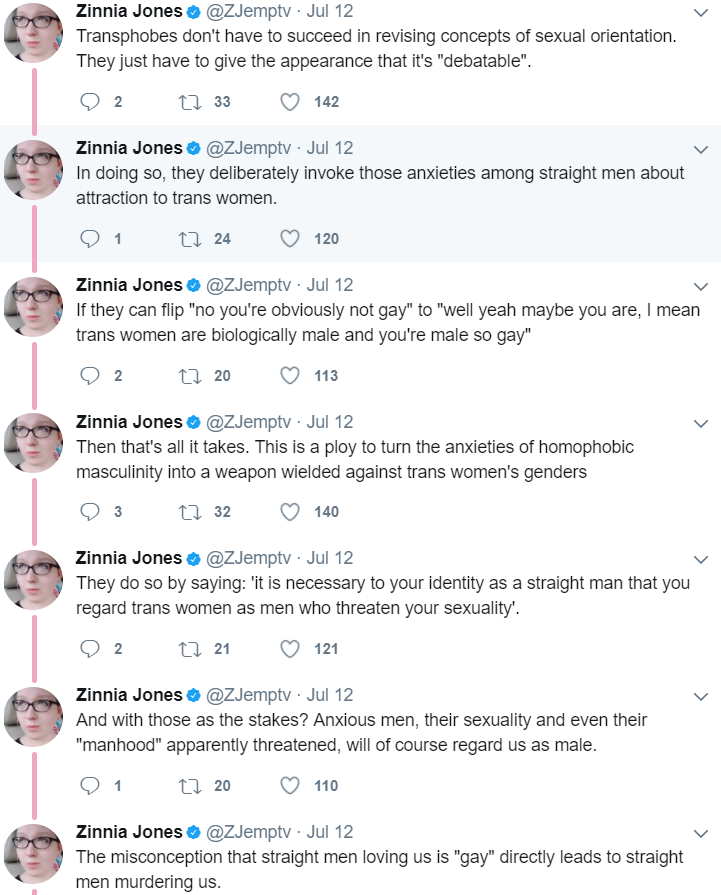The image size is (721, 895).
Task: Open the avatar next to the 'And with those' tweet
Action: pyautogui.click(x=34, y=717)
